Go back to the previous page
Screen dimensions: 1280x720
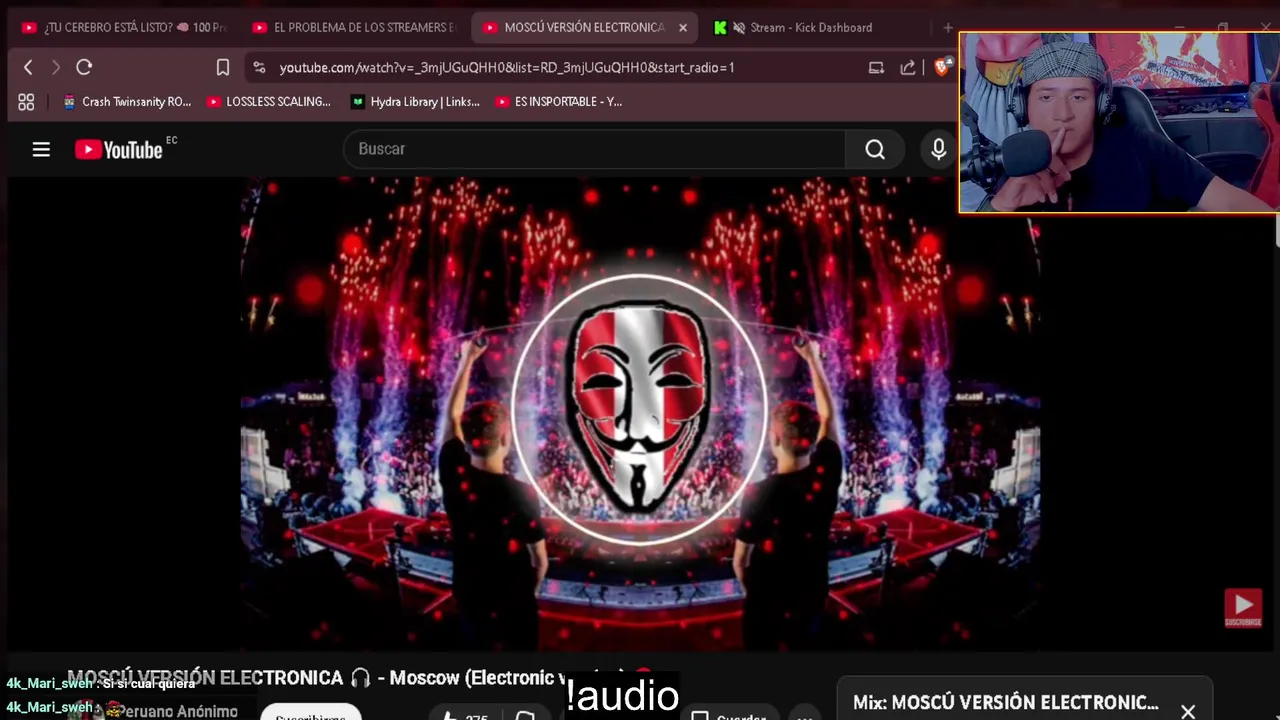pos(28,67)
